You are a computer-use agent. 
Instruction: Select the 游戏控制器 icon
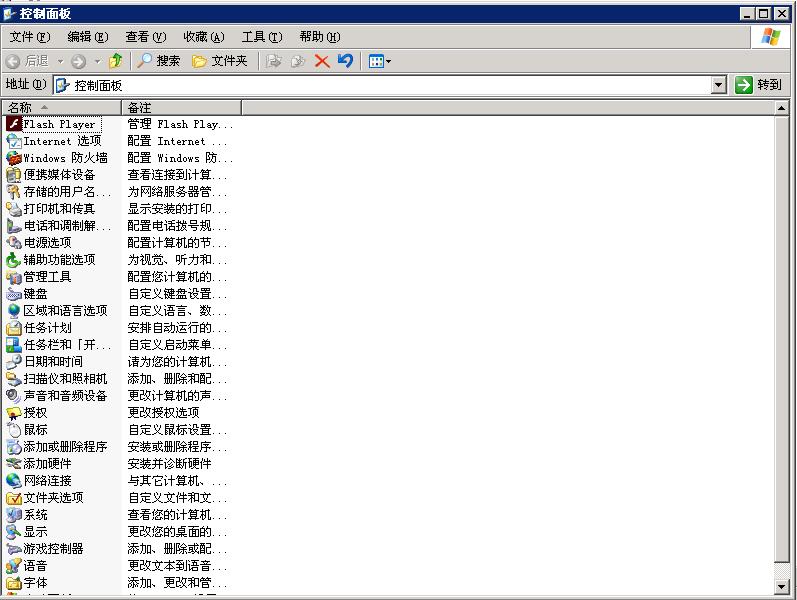point(14,549)
